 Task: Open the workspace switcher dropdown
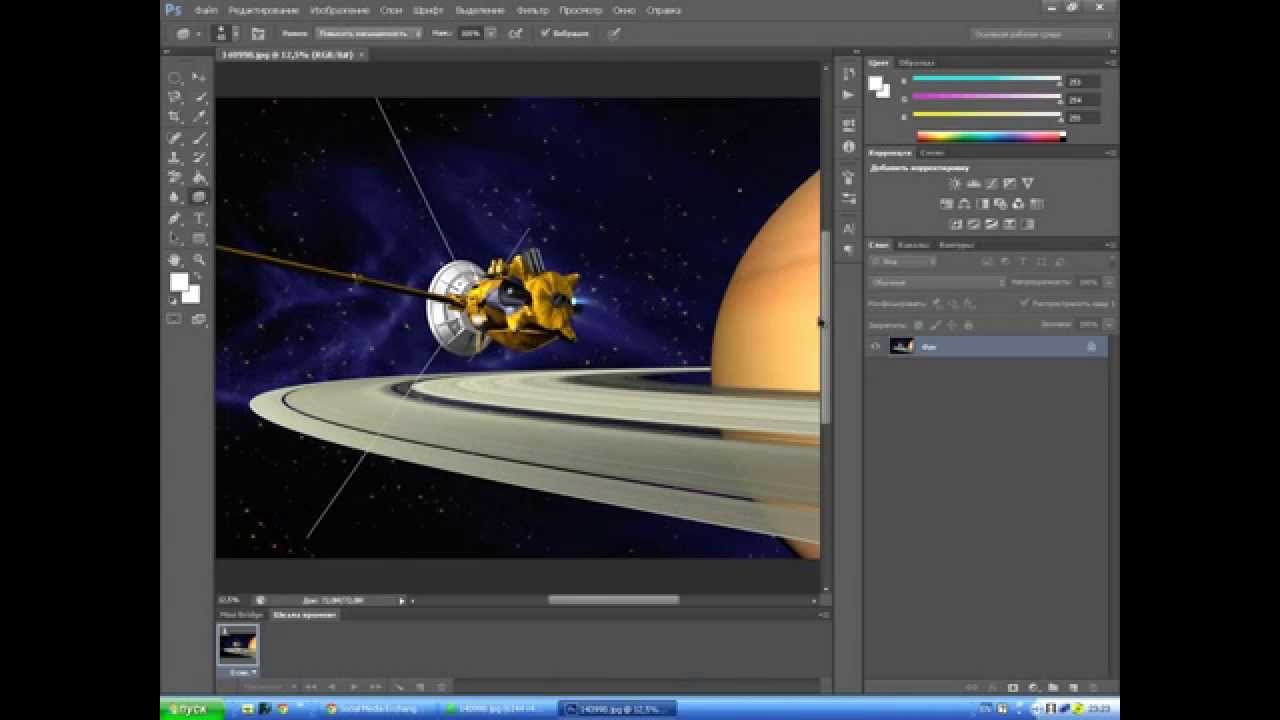[x=1041, y=34]
